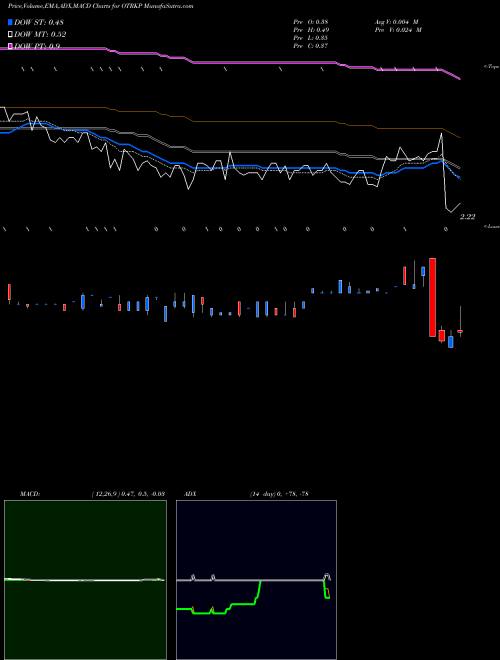The width and height of the screenshot is (500, 660).
Task: Click the 'Pre C: 0.37' close value
Action: 311,46
